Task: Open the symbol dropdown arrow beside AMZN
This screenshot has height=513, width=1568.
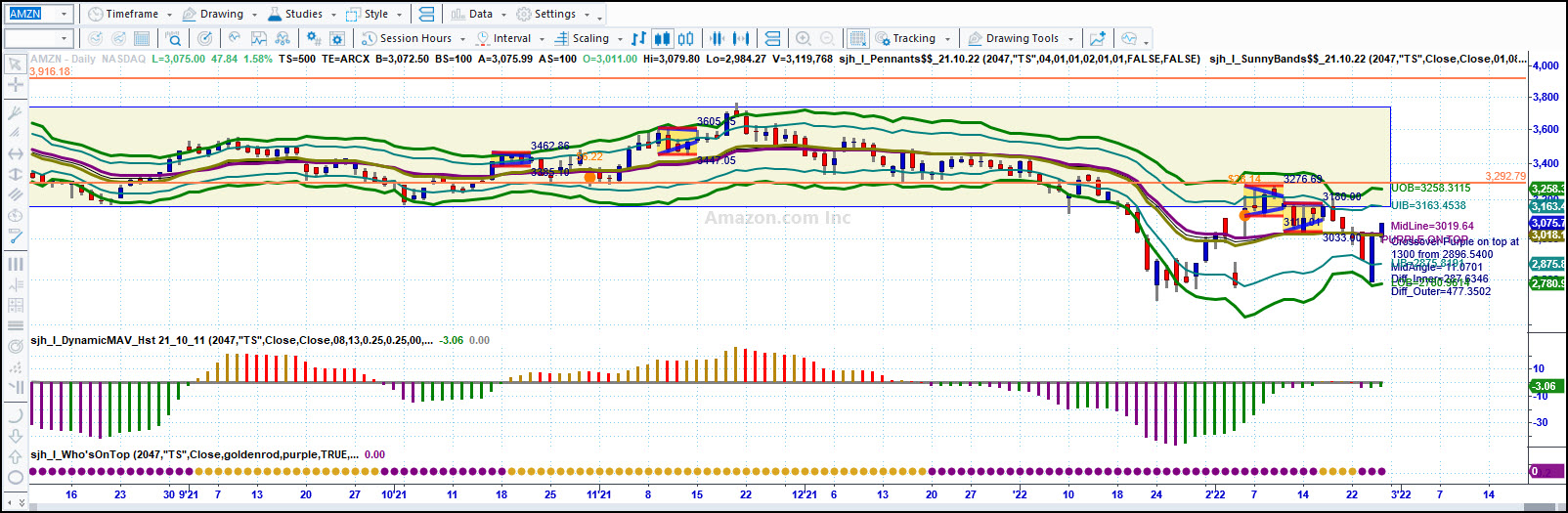Action: click(65, 14)
